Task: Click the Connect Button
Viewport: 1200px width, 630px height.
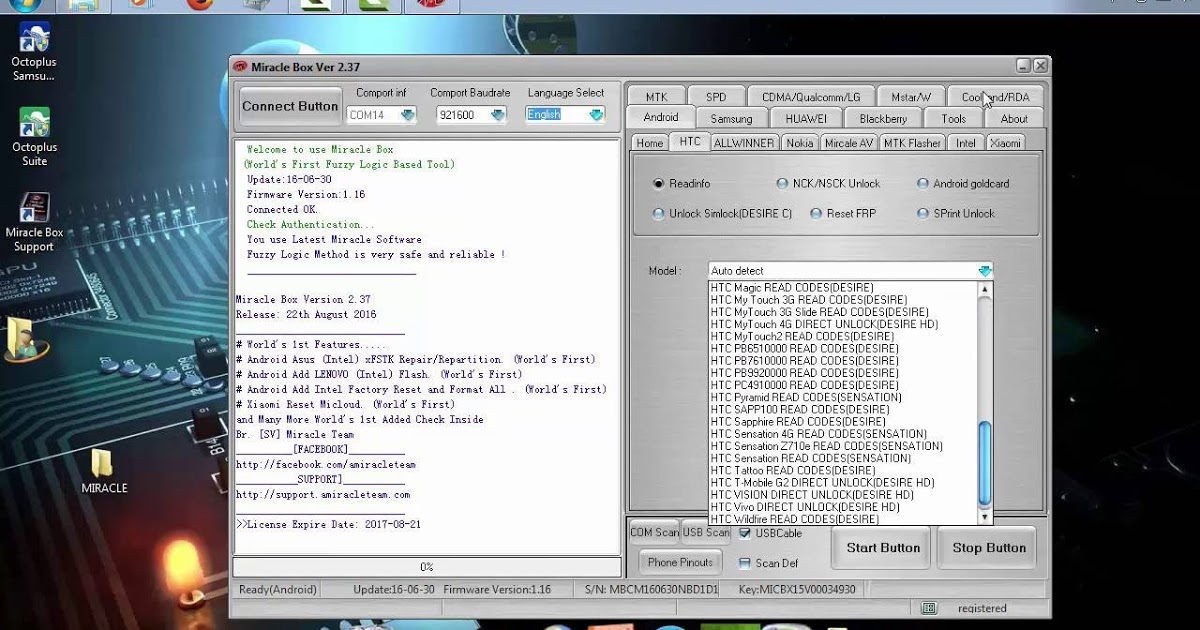Action: click(x=290, y=106)
